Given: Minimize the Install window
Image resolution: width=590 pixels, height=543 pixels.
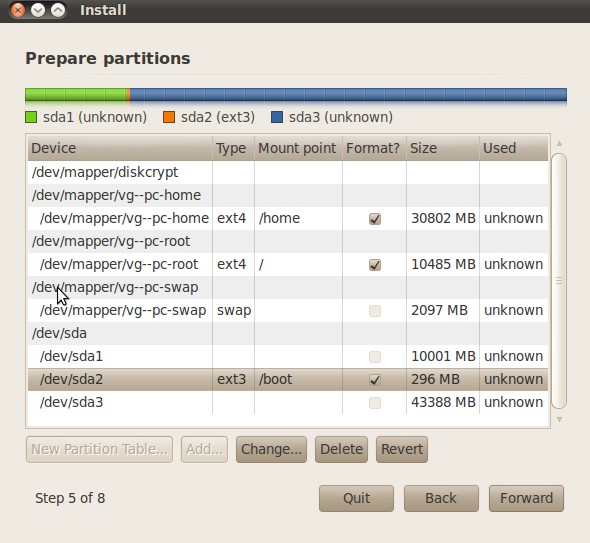Looking at the screenshot, I should [x=38, y=10].
